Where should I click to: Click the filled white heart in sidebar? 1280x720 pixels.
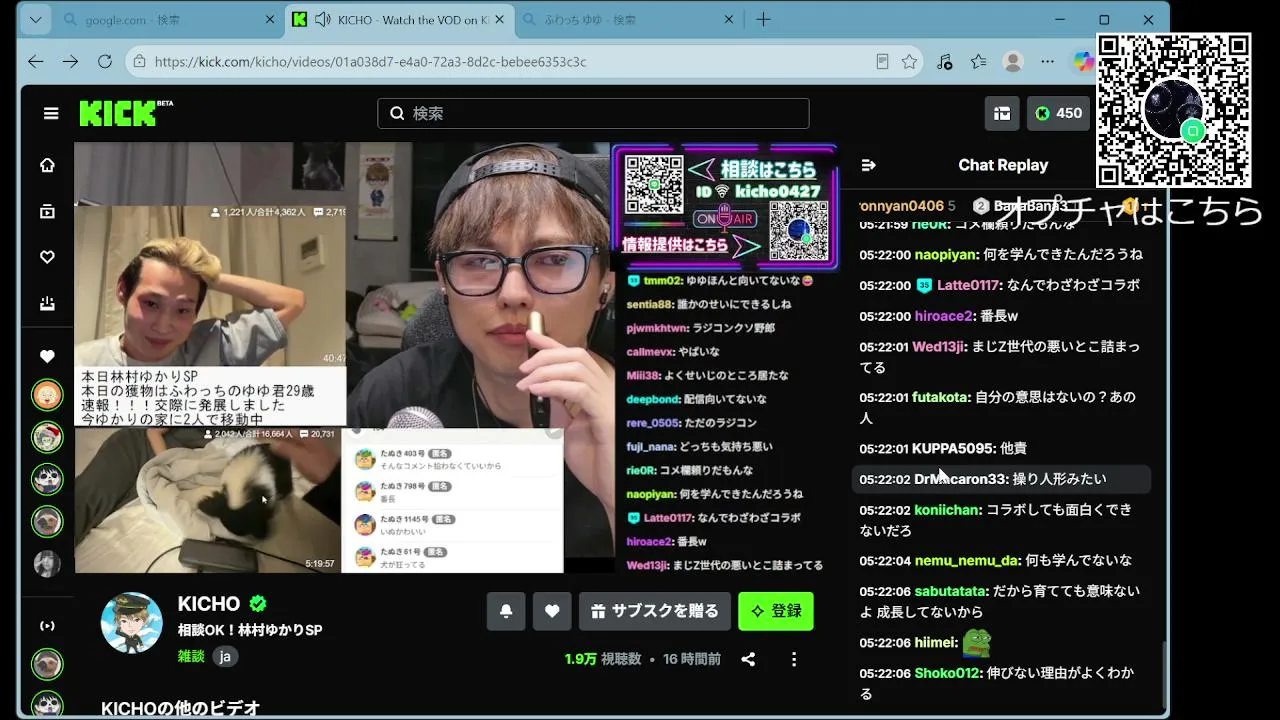click(47, 356)
